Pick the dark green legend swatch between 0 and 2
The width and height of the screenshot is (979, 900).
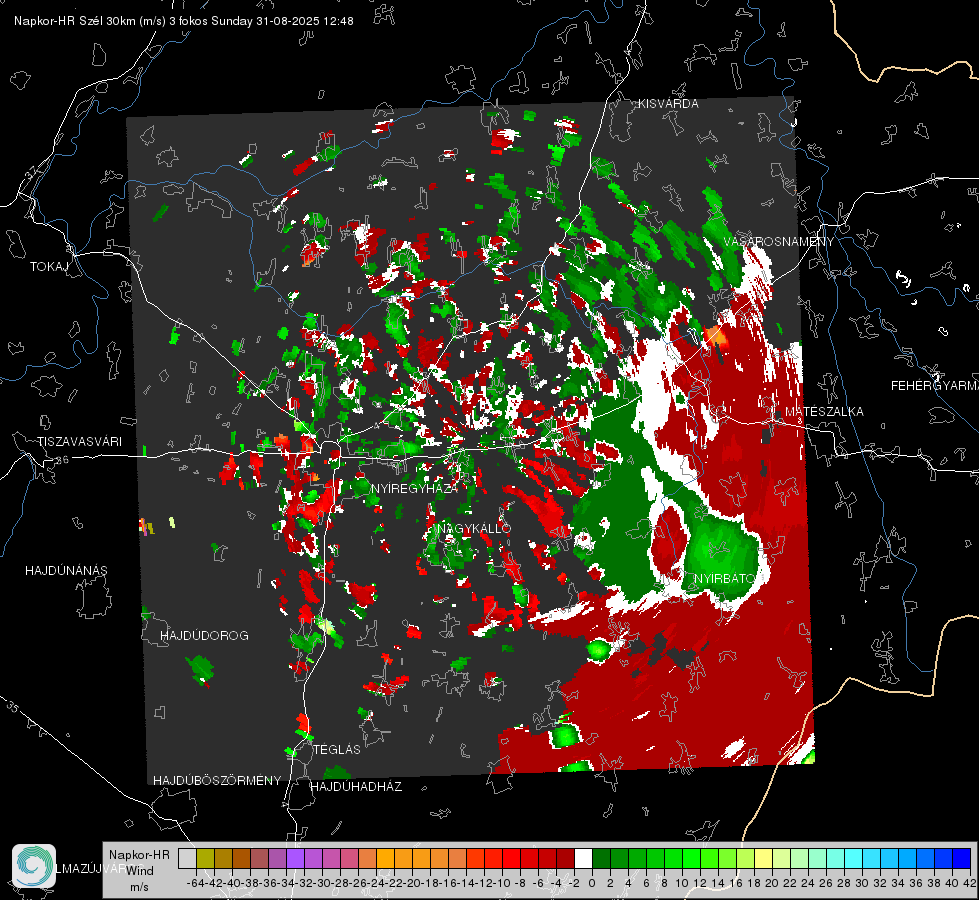point(601,859)
